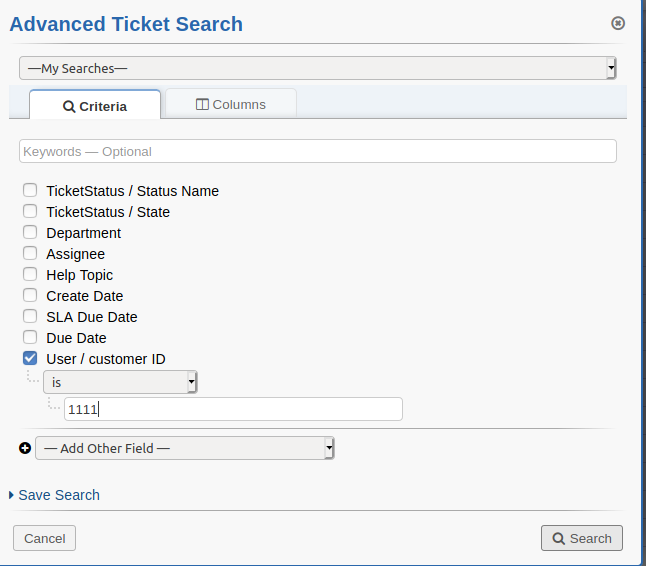The image size is (646, 566).
Task: Enable the Assignee criteria checkbox
Action: [30, 253]
